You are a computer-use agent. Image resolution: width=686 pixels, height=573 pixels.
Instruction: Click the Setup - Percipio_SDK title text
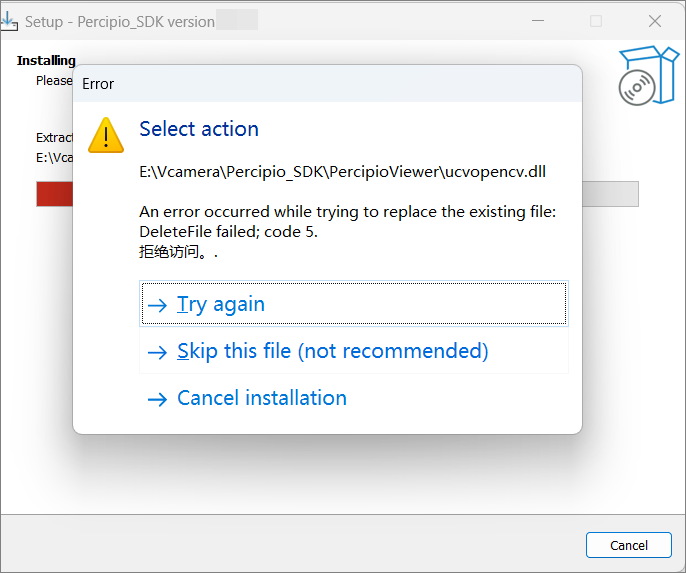[x=120, y=21]
